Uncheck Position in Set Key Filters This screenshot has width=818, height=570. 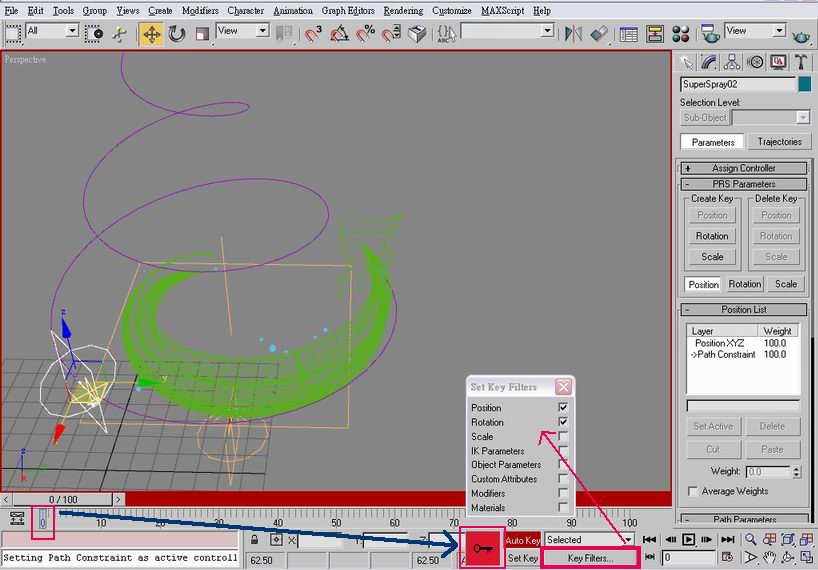pyautogui.click(x=564, y=408)
